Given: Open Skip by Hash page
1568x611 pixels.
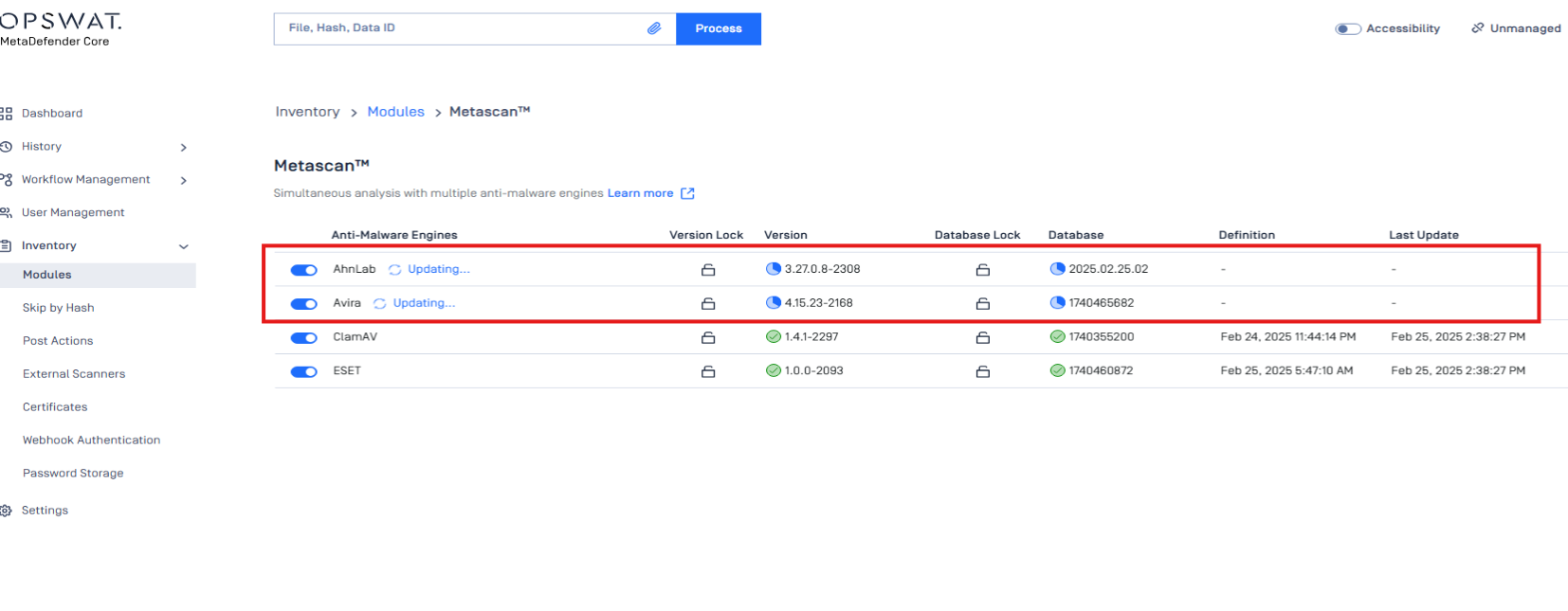Looking at the screenshot, I should [59, 308].
